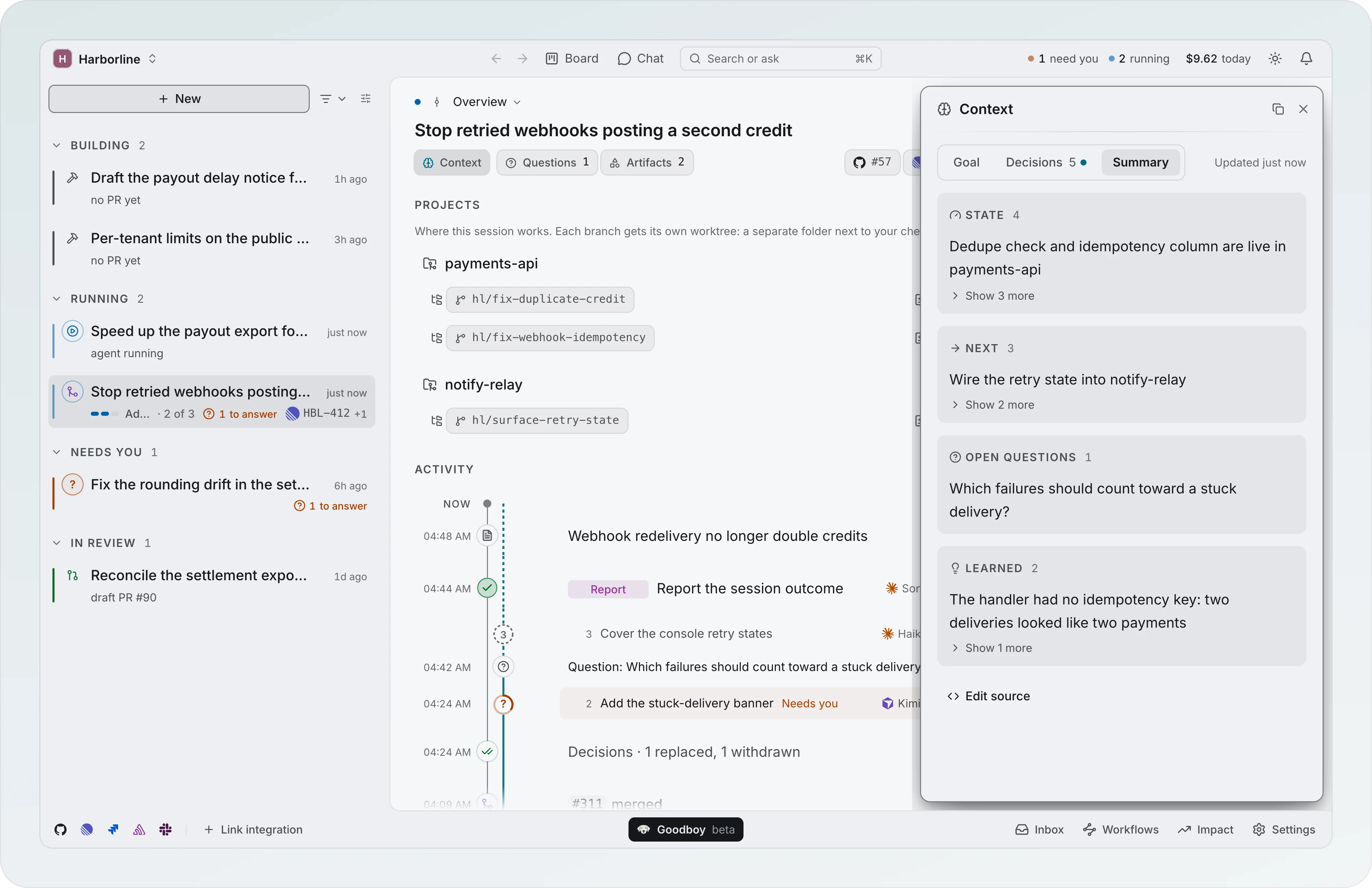Screen dimensions: 1372x888
Task: Switch to the Decisions tab
Action: [1046, 162]
